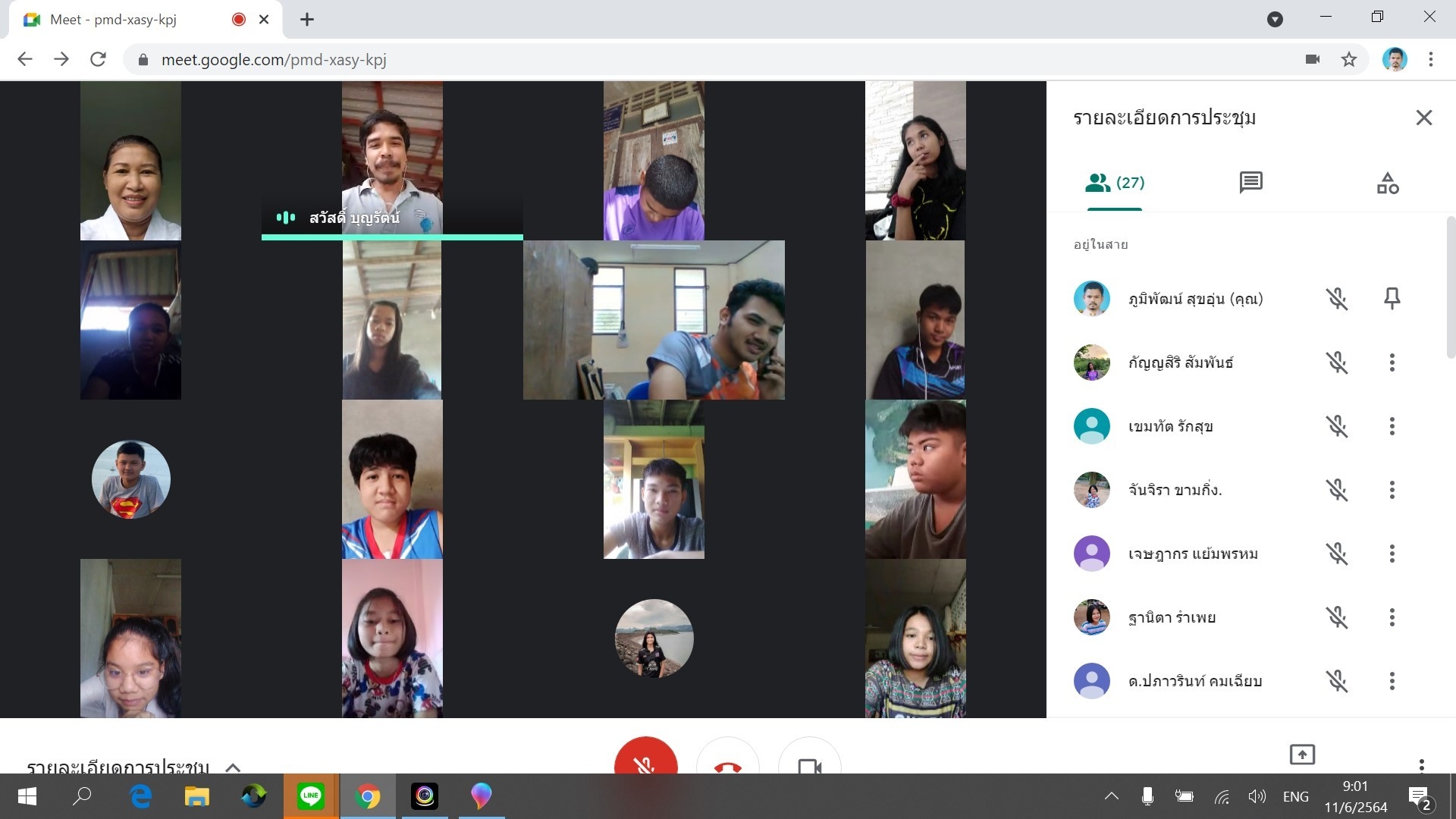Viewport: 1456px width, 819px height.
Task: Bookmark this page with the star icon
Action: pos(1348,59)
